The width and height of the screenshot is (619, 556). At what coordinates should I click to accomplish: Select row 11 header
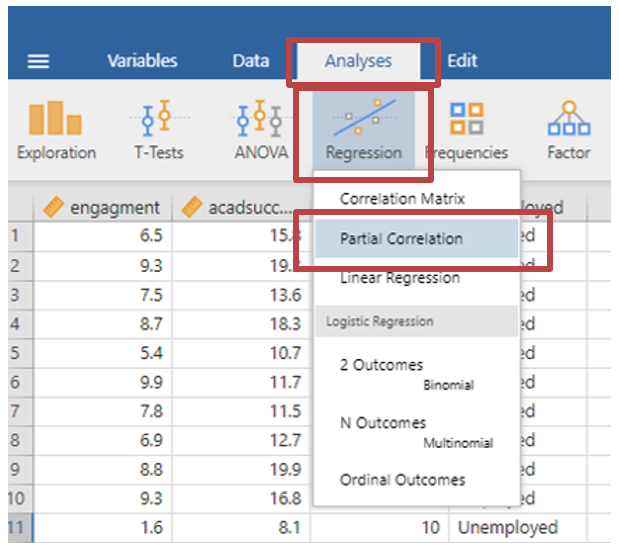(x=18, y=527)
